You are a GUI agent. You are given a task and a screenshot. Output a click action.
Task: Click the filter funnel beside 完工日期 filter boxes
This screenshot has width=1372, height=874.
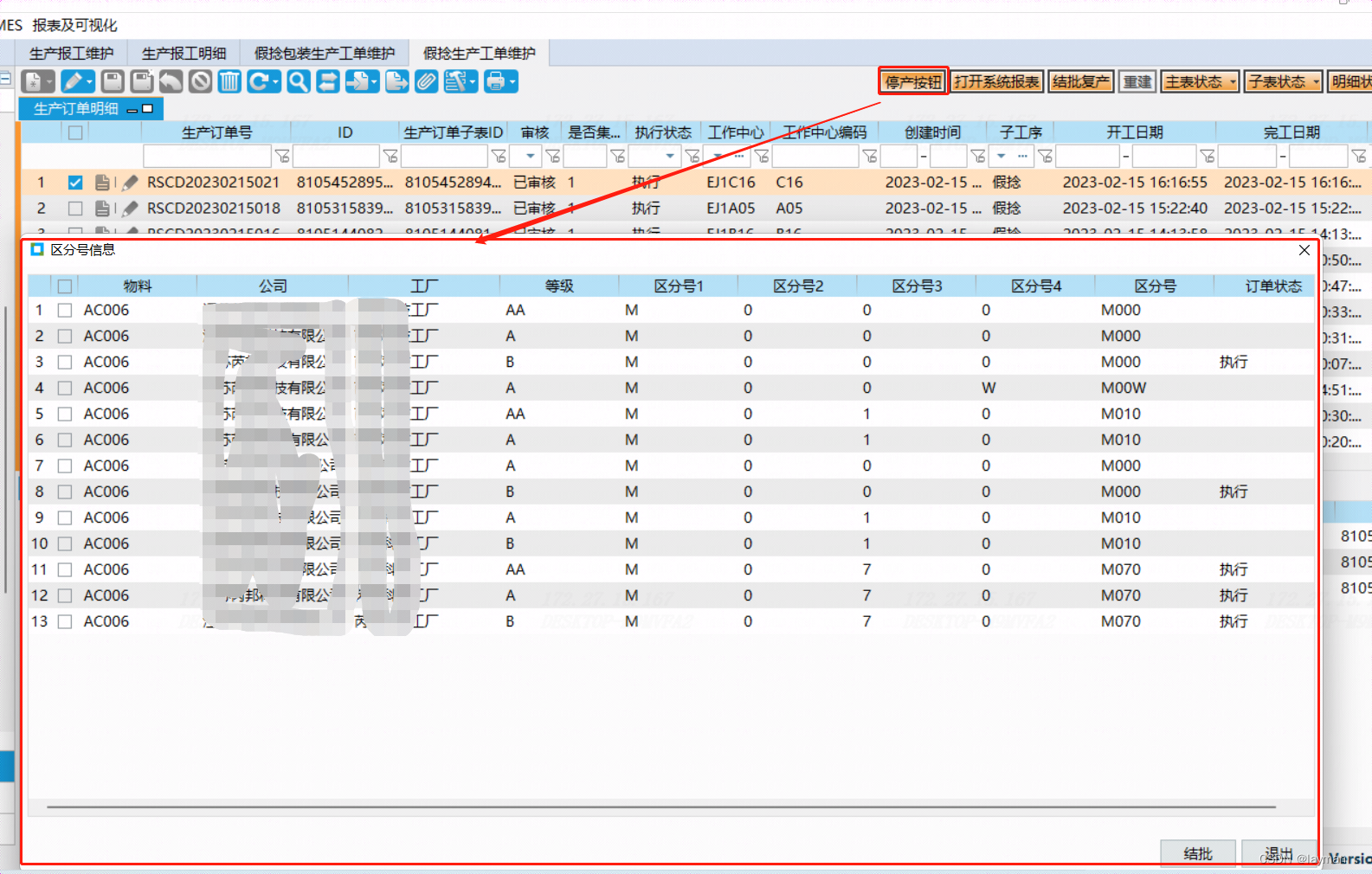click(x=1359, y=156)
